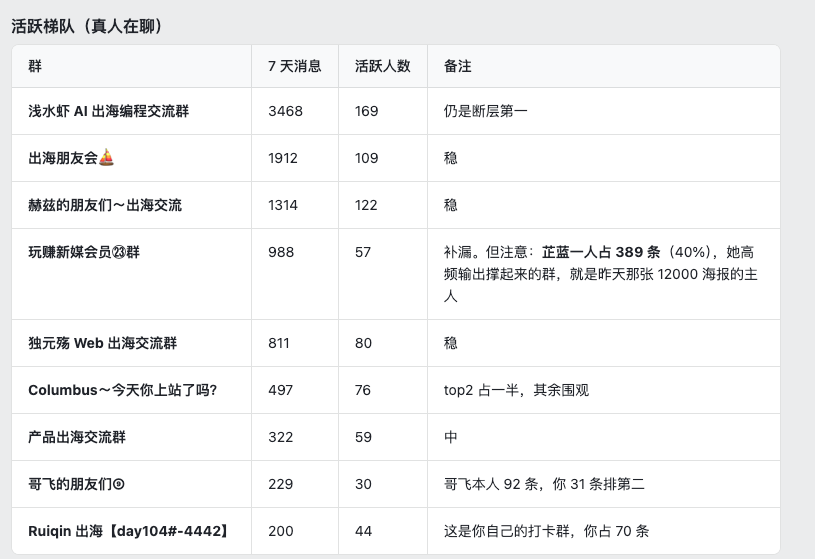Select group name 产品出海交流群
This screenshot has height=559, width=815.
(x=77, y=437)
